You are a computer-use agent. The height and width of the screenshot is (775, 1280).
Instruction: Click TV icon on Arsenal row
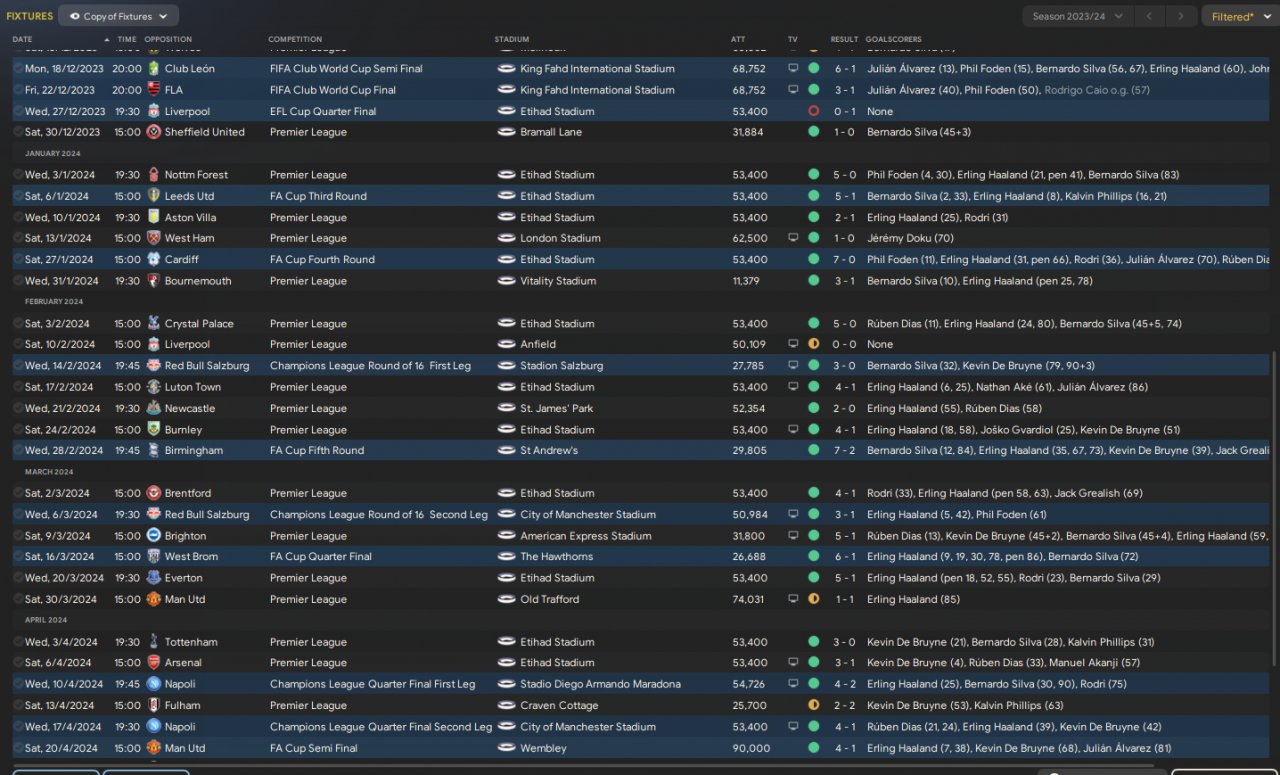pos(793,662)
